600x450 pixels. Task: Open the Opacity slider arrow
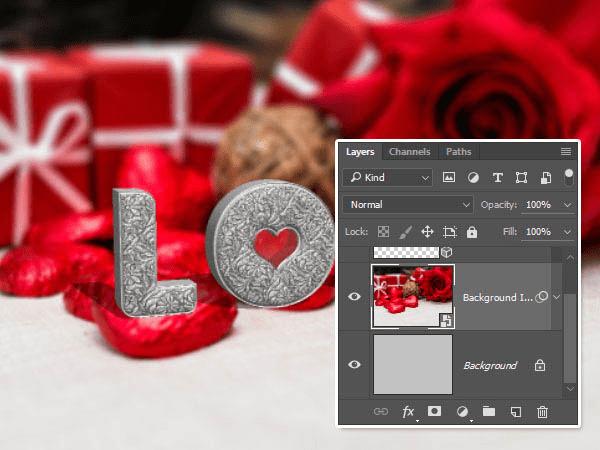click(x=567, y=205)
